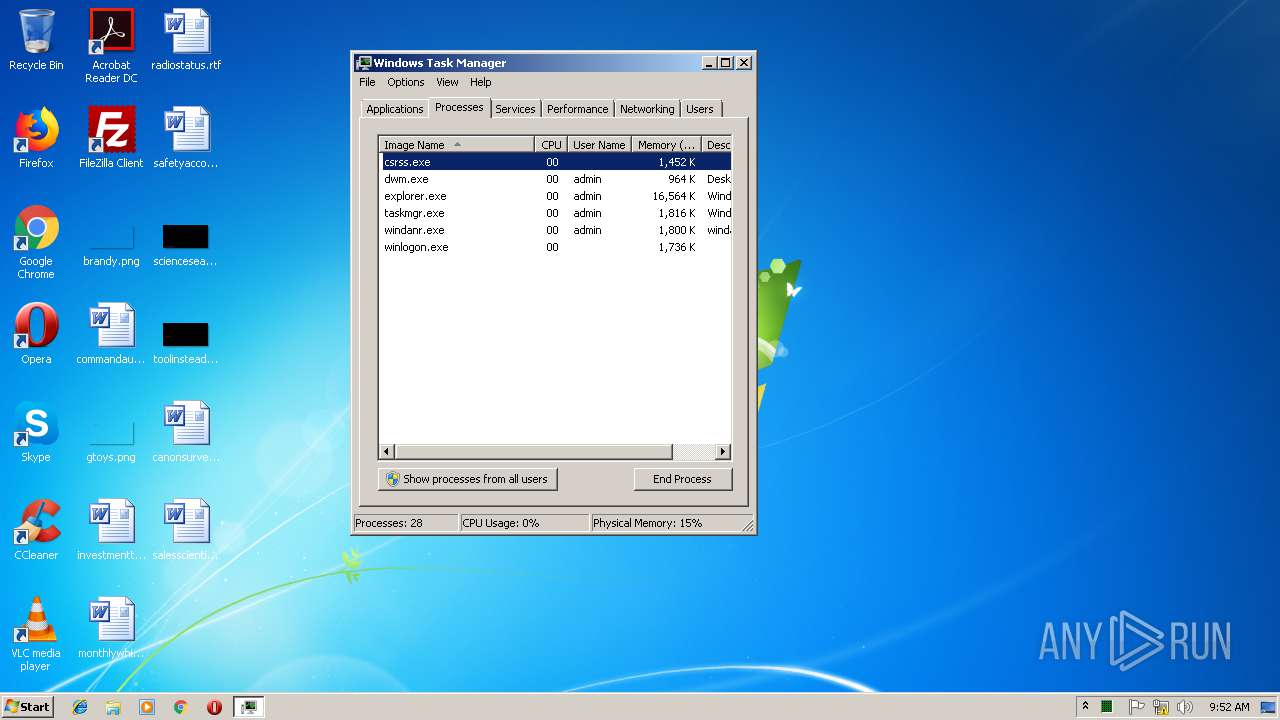Viewport: 1280px width, 720px height.
Task: Sort by User Name column header
Action: 599,145
